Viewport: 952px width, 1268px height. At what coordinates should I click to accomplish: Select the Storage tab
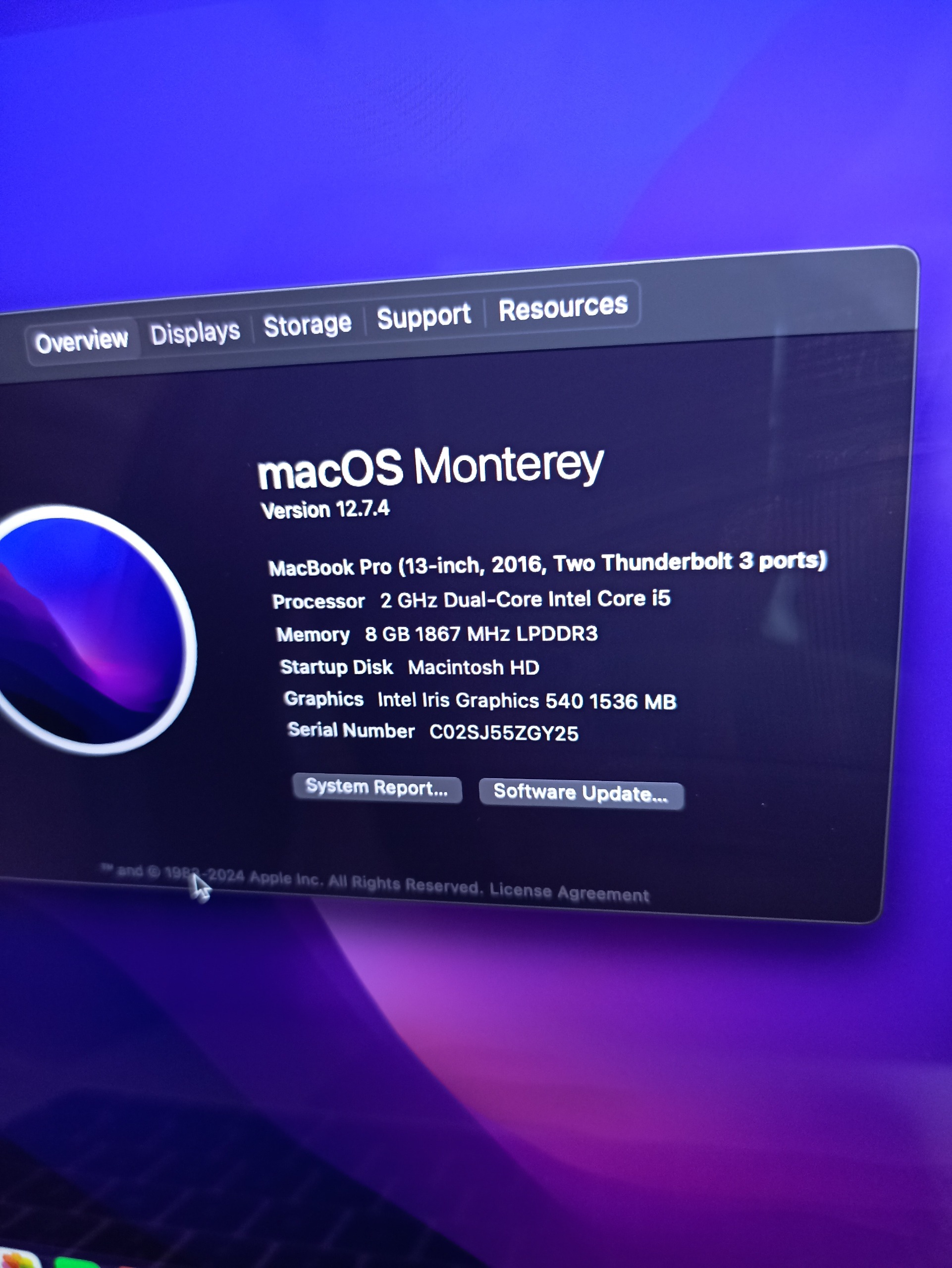click(307, 324)
